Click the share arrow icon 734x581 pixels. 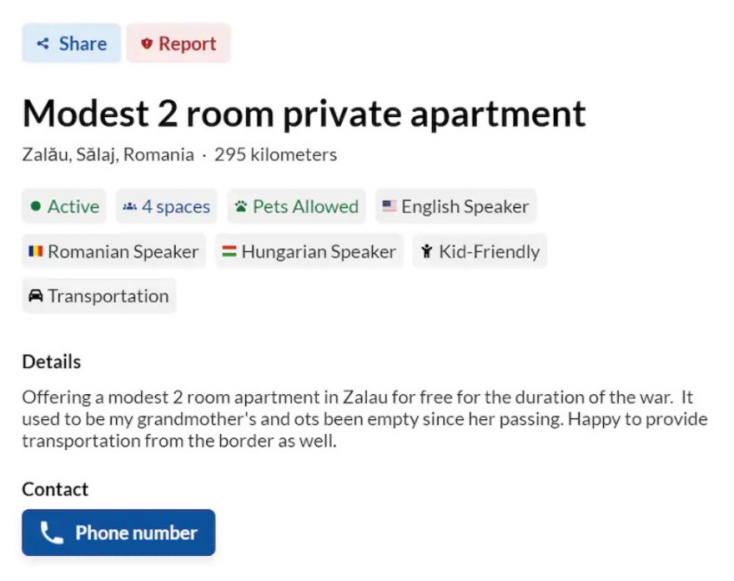point(43,44)
